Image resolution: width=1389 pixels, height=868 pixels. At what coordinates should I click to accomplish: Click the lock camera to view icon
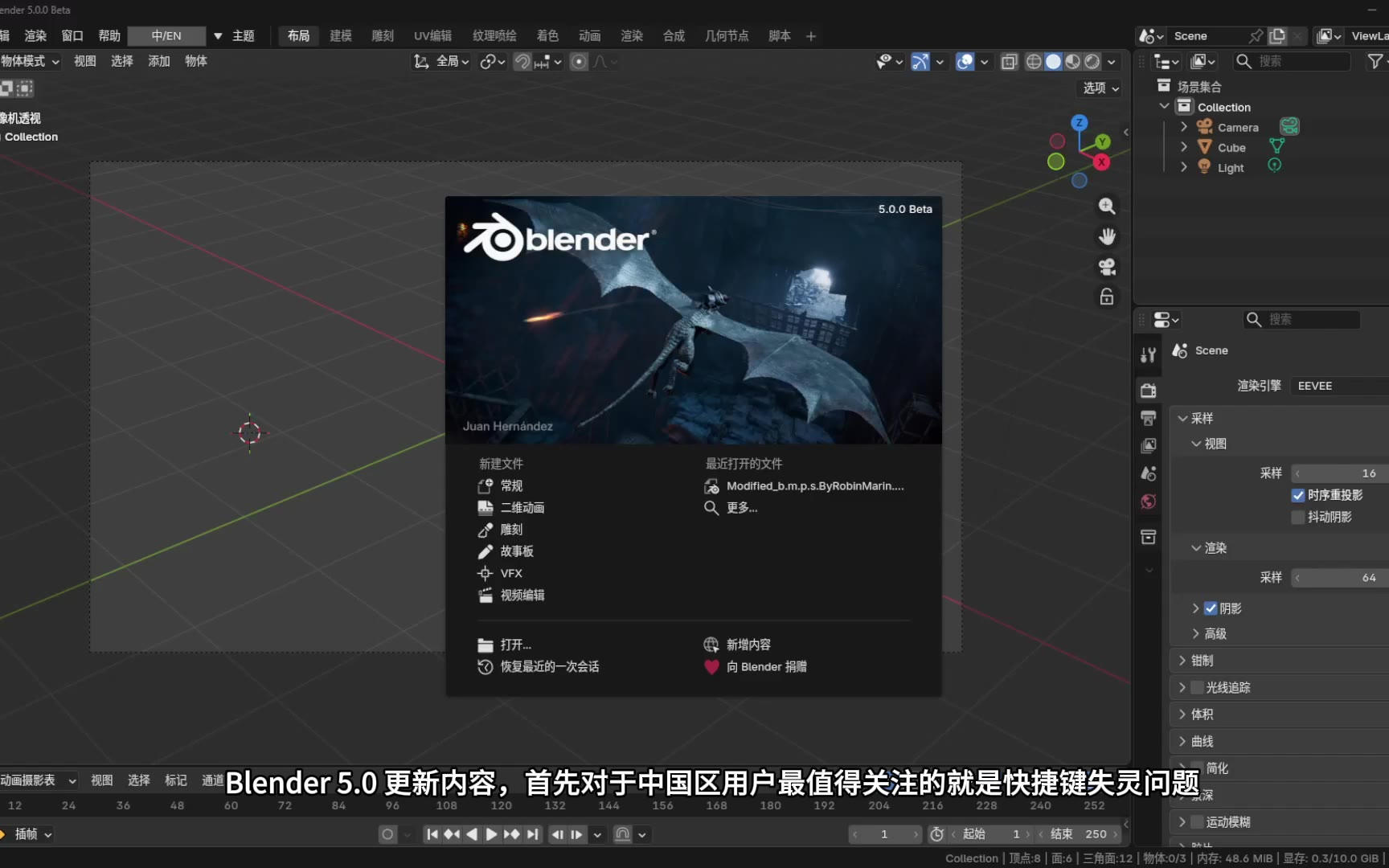click(x=1107, y=297)
